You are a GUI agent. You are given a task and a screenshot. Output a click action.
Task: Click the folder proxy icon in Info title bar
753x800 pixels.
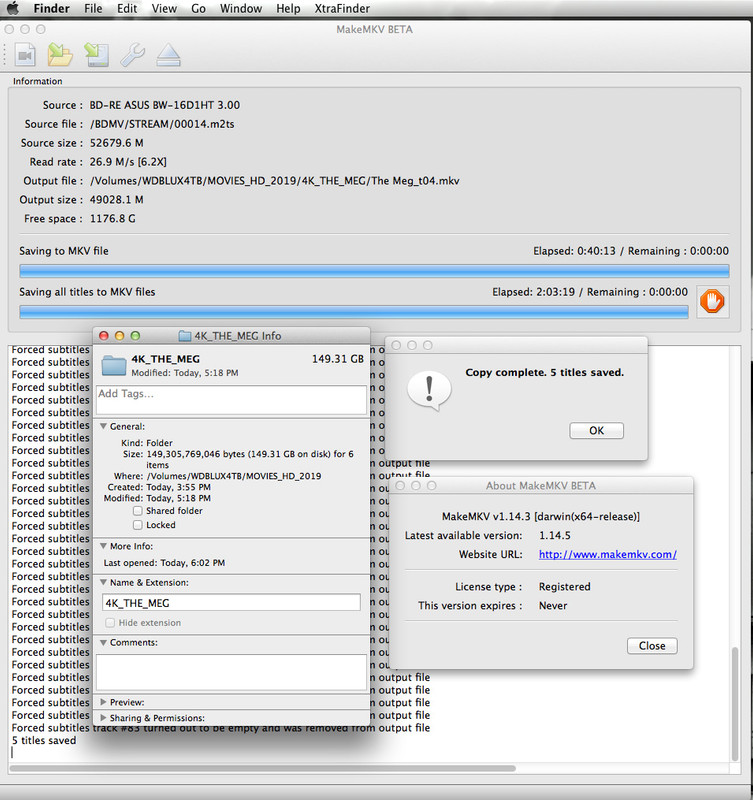point(185,336)
